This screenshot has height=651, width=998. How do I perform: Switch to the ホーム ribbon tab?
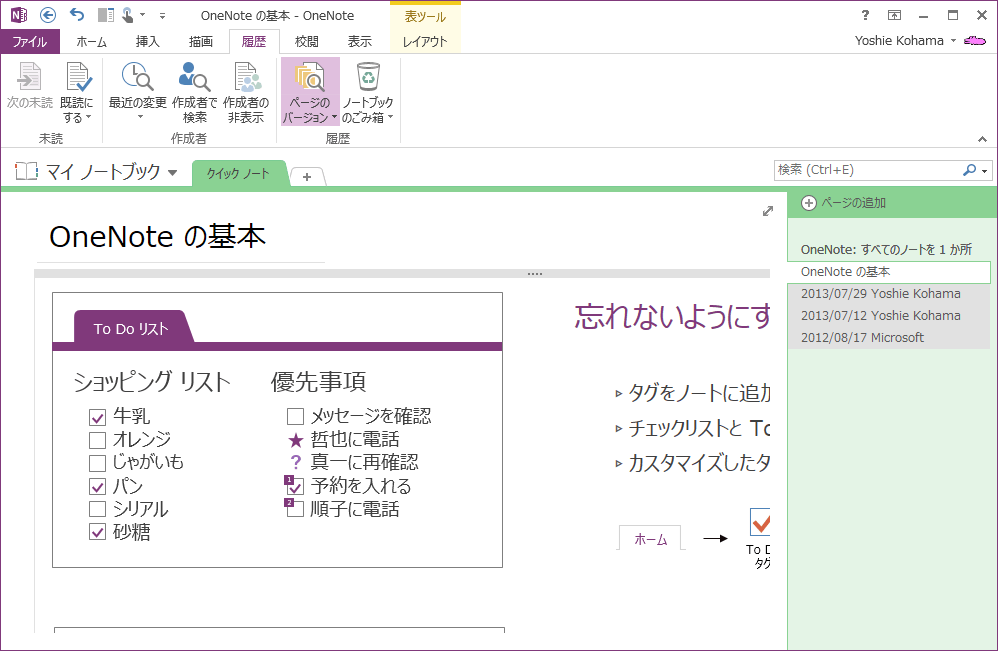point(92,41)
